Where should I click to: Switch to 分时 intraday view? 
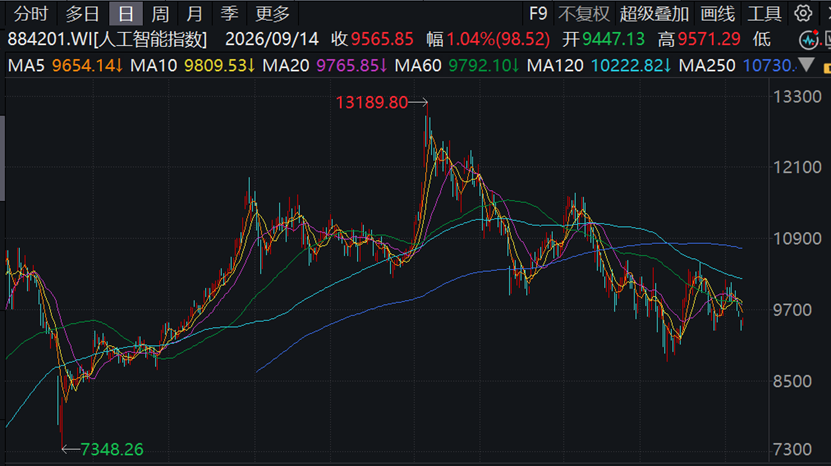(x=31, y=14)
